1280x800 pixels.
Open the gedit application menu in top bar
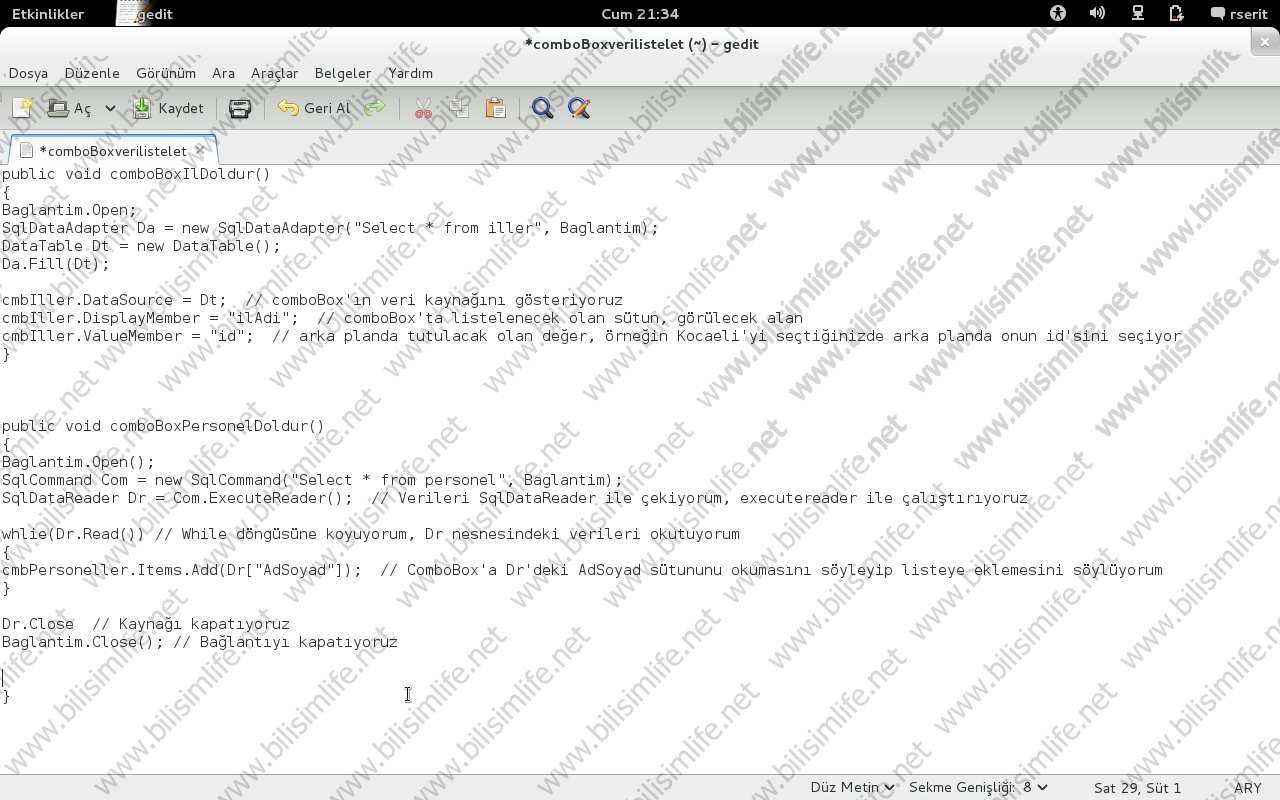click(145, 13)
